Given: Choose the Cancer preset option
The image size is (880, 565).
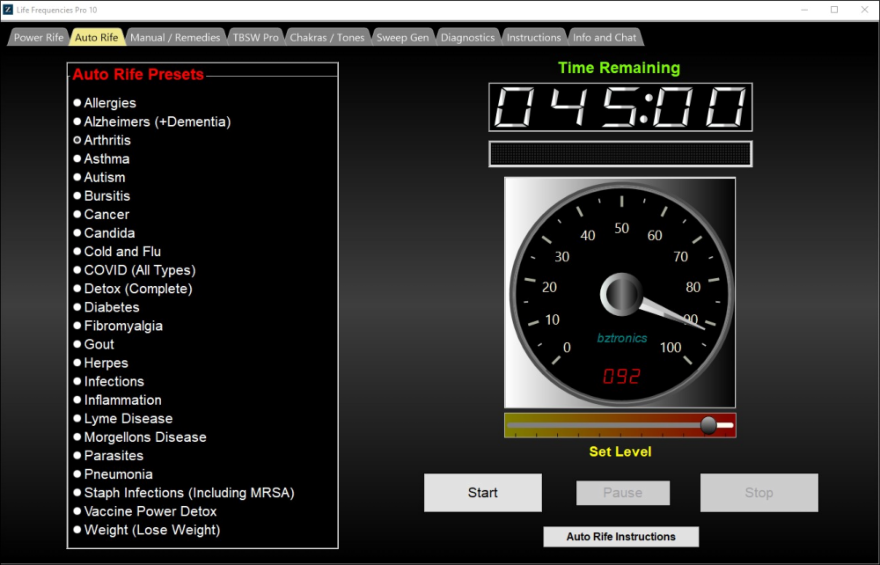Looking at the screenshot, I should (78, 214).
